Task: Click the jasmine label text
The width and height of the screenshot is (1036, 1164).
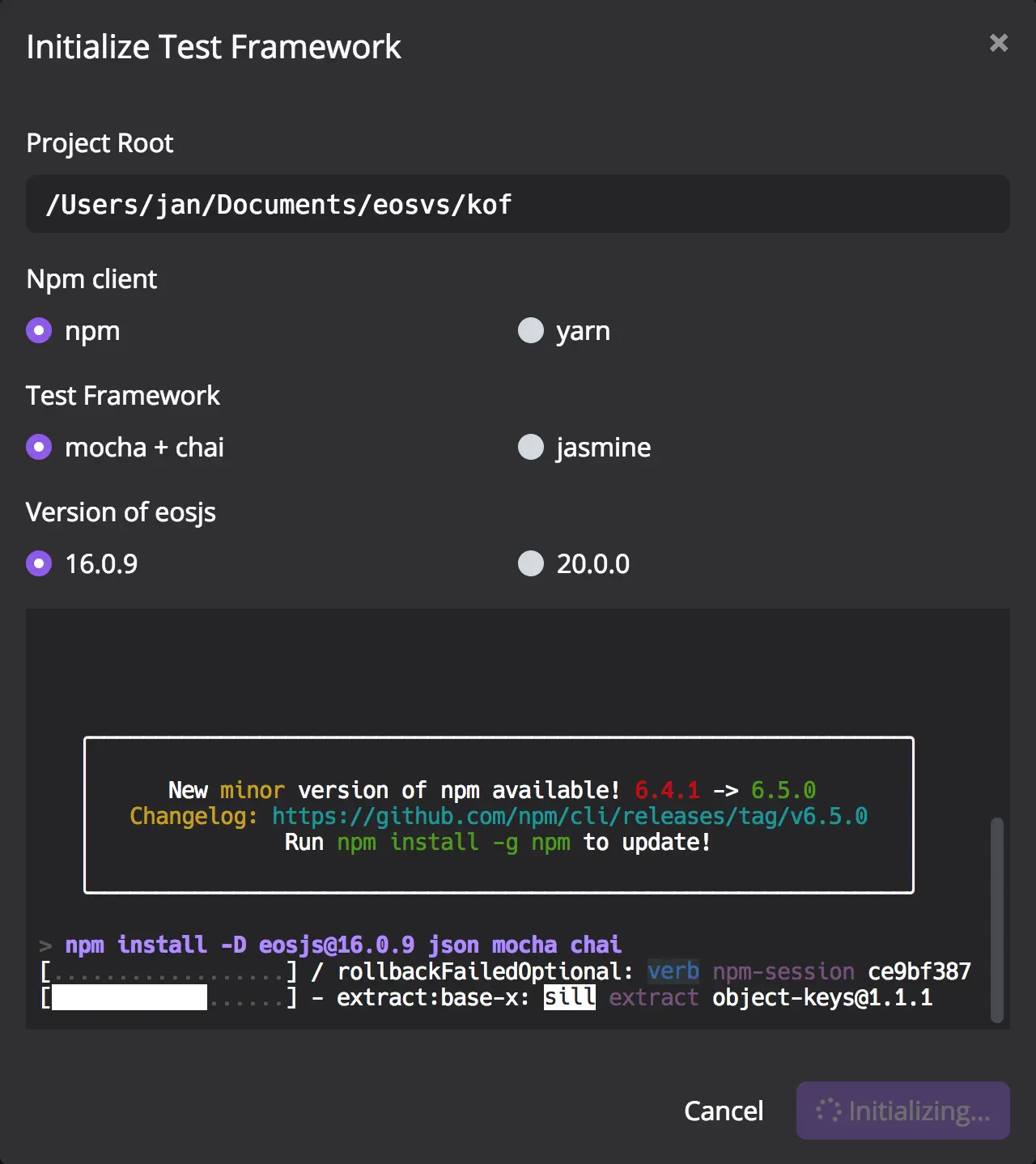Action: [x=603, y=448]
